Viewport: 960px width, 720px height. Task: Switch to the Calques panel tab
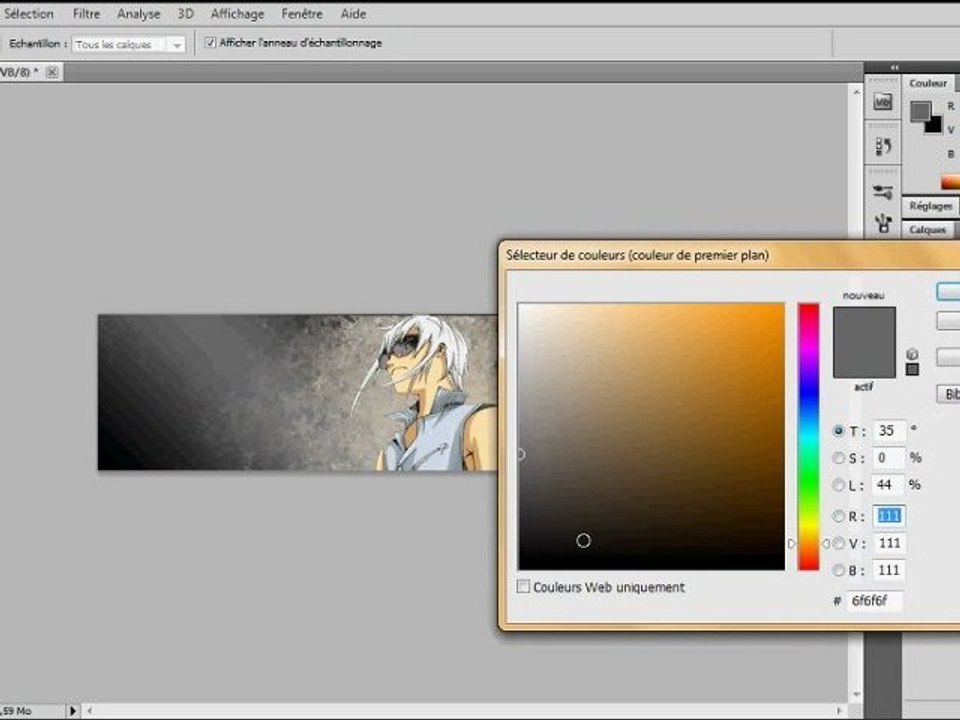click(928, 230)
